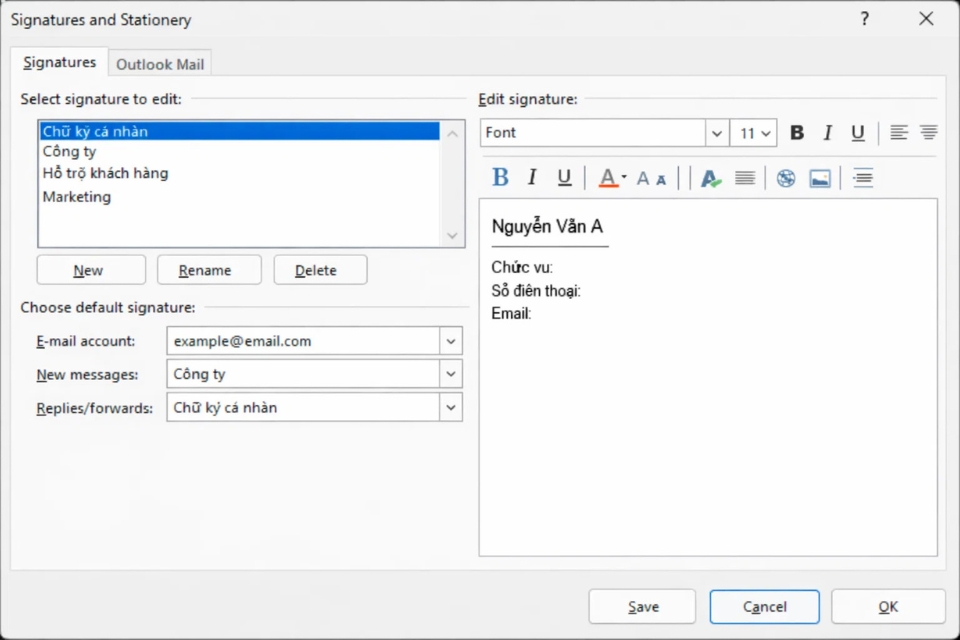Open the Signatures tab
The height and width of the screenshot is (640, 960).
point(58,62)
